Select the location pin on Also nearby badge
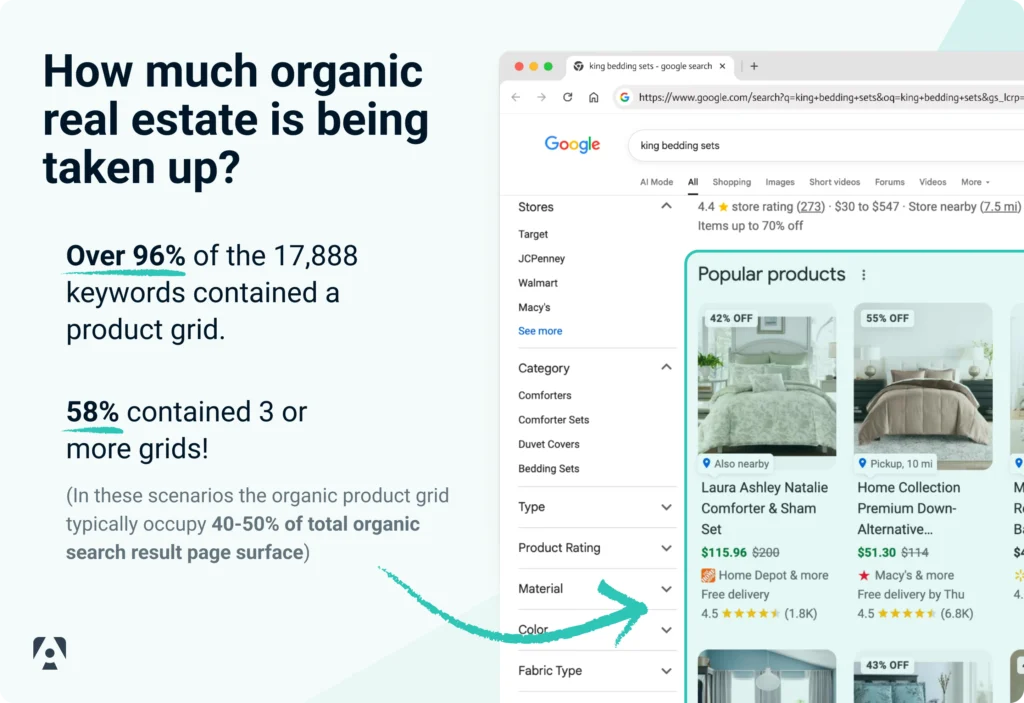This screenshot has width=1024, height=703. coord(708,463)
